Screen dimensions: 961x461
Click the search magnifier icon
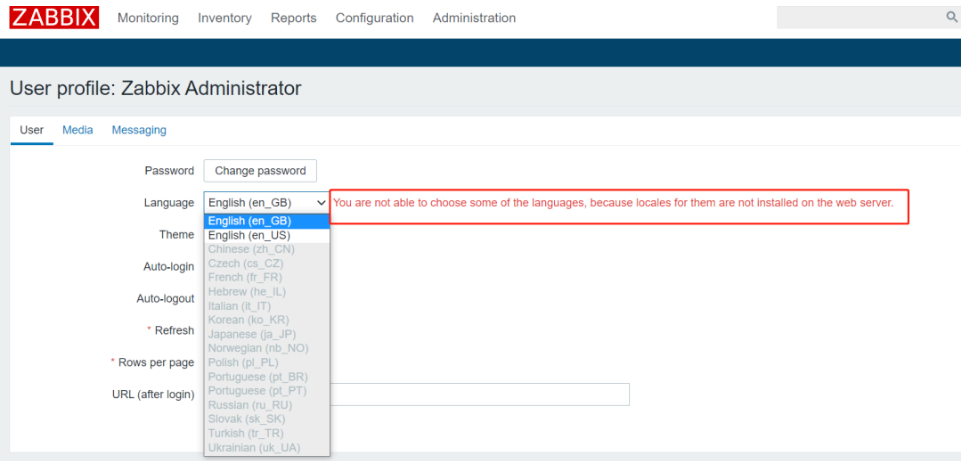952,17
